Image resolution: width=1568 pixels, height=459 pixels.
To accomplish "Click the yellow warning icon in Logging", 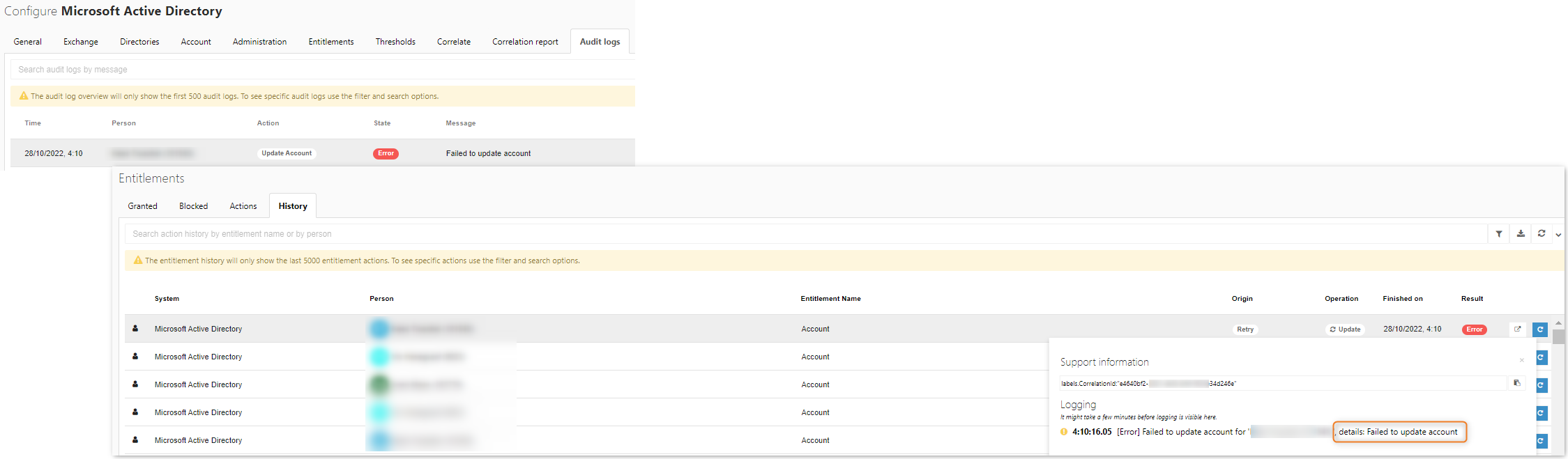I will 1064,432.
